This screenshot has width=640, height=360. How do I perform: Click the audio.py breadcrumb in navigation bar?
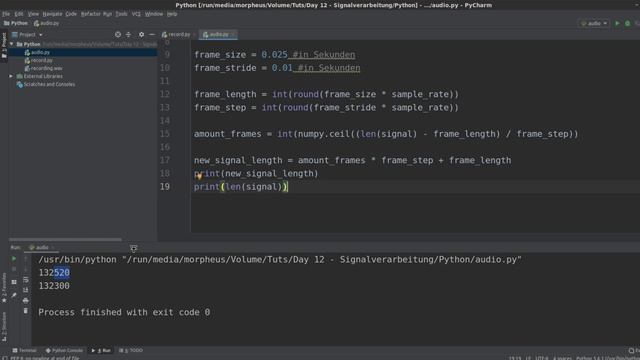click(46, 24)
